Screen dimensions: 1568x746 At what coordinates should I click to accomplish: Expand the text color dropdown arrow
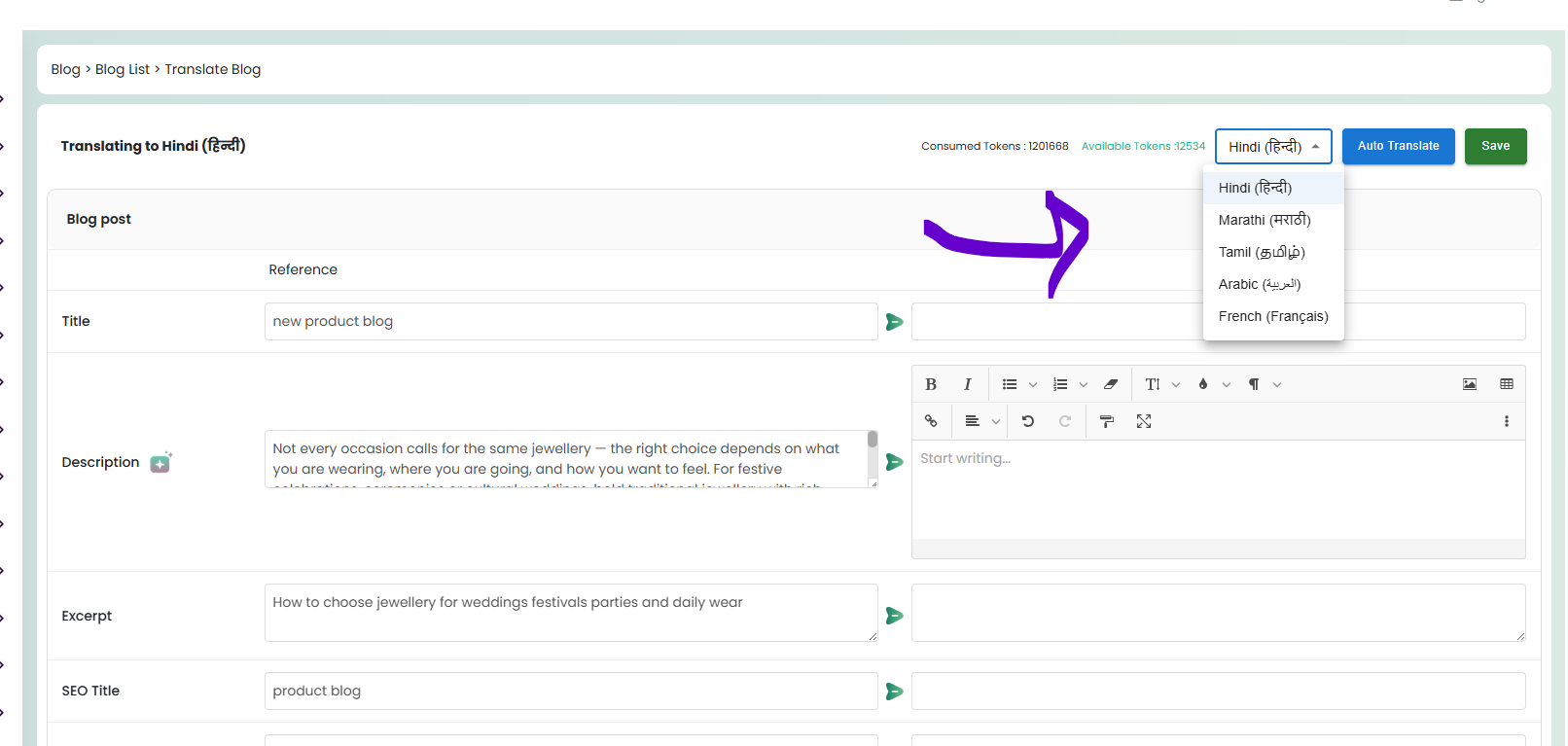pyautogui.click(x=1227, y=385)
